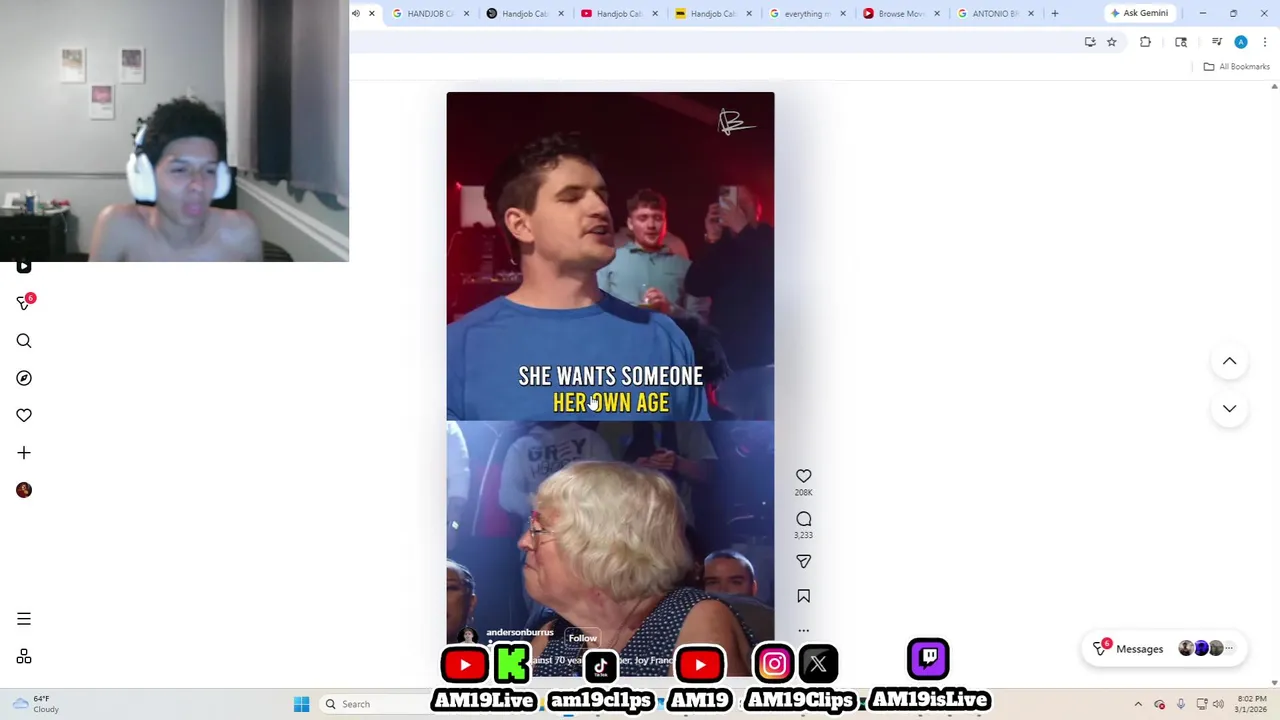Image resolution: width=1280 pixels, height=720 pixels.
Task: Open the clock showing 8:02 PM
Action: (x=1251, y=704)
